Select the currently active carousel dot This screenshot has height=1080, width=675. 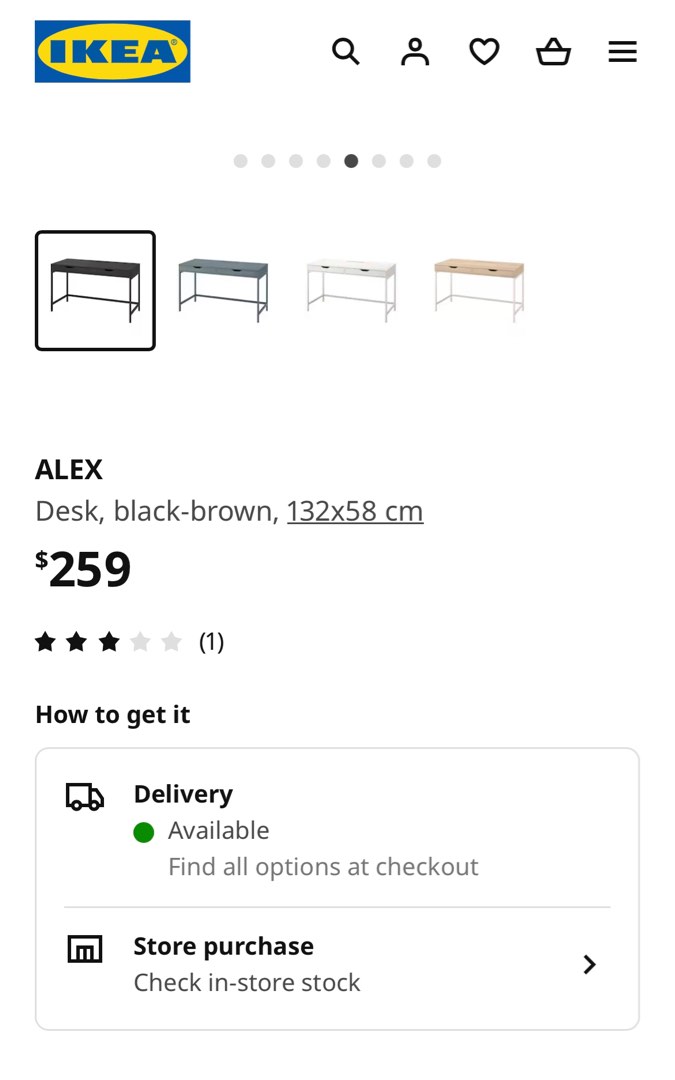coord(351,160)
